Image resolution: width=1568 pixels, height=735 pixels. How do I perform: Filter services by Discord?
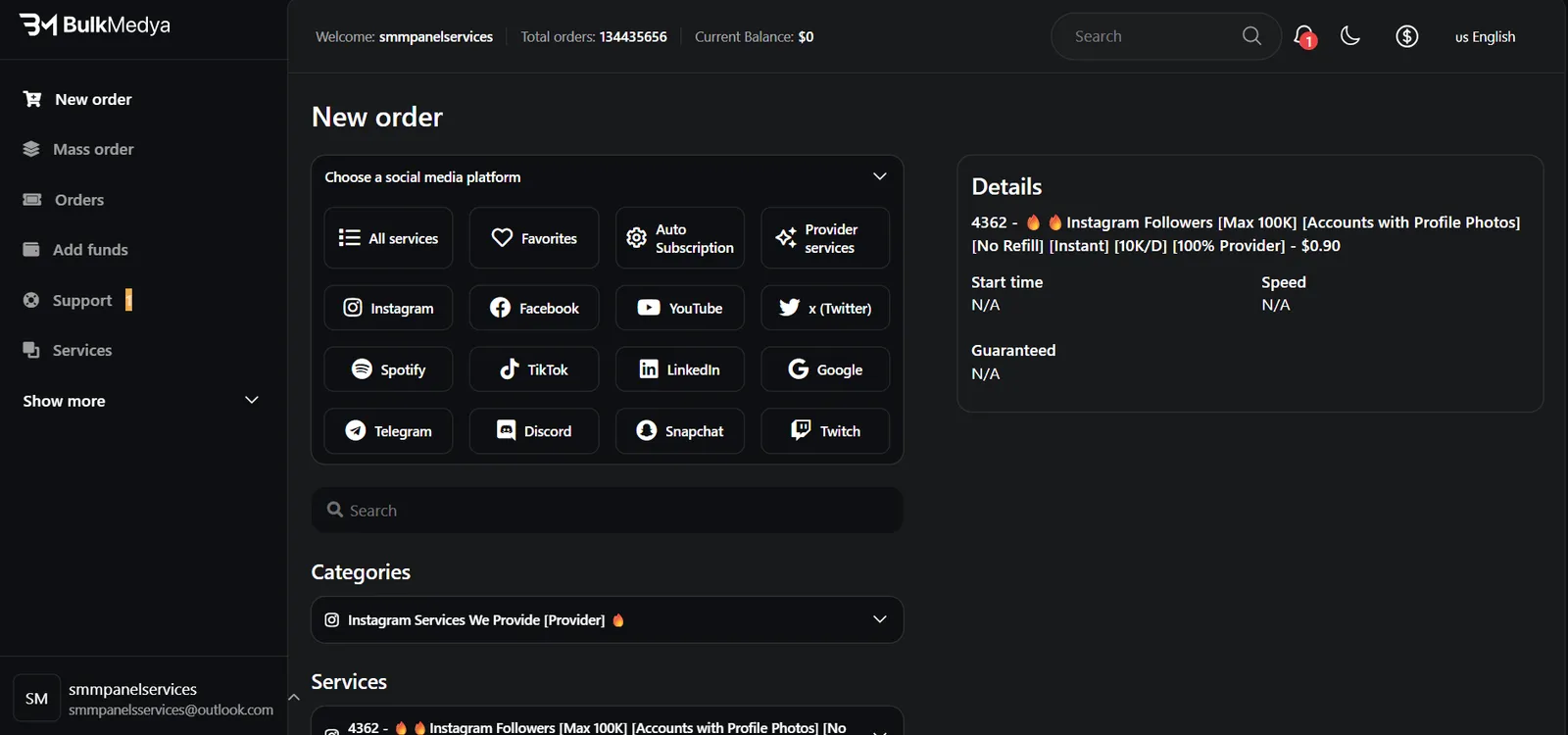tap(534, 431)
